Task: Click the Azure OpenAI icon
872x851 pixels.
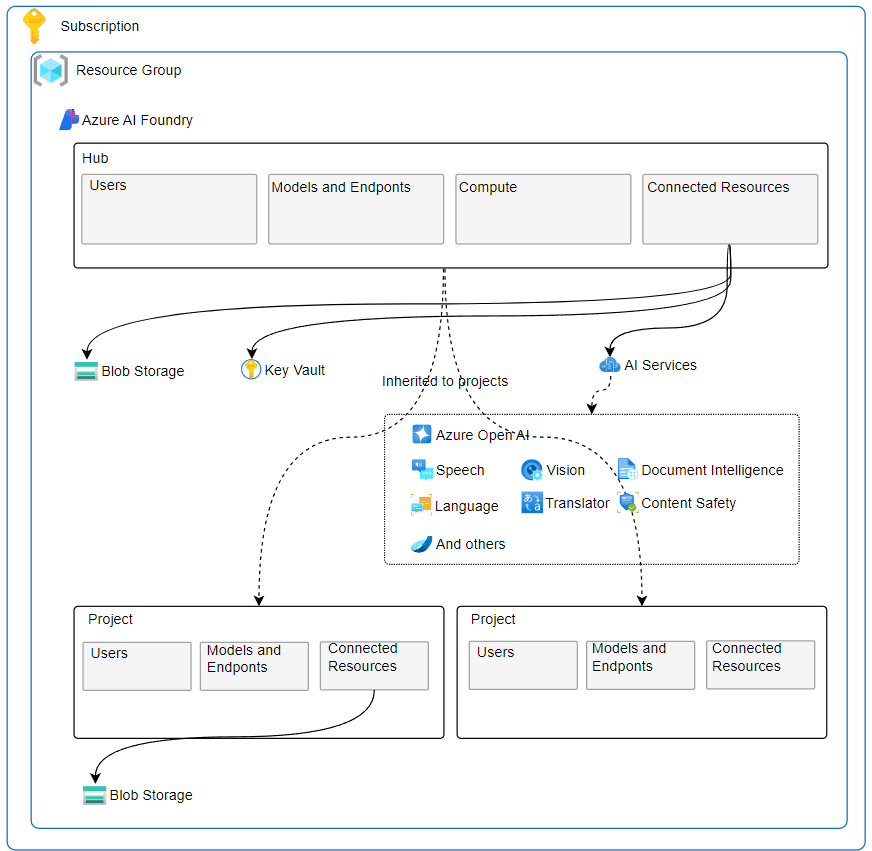Action: point(422,434)
